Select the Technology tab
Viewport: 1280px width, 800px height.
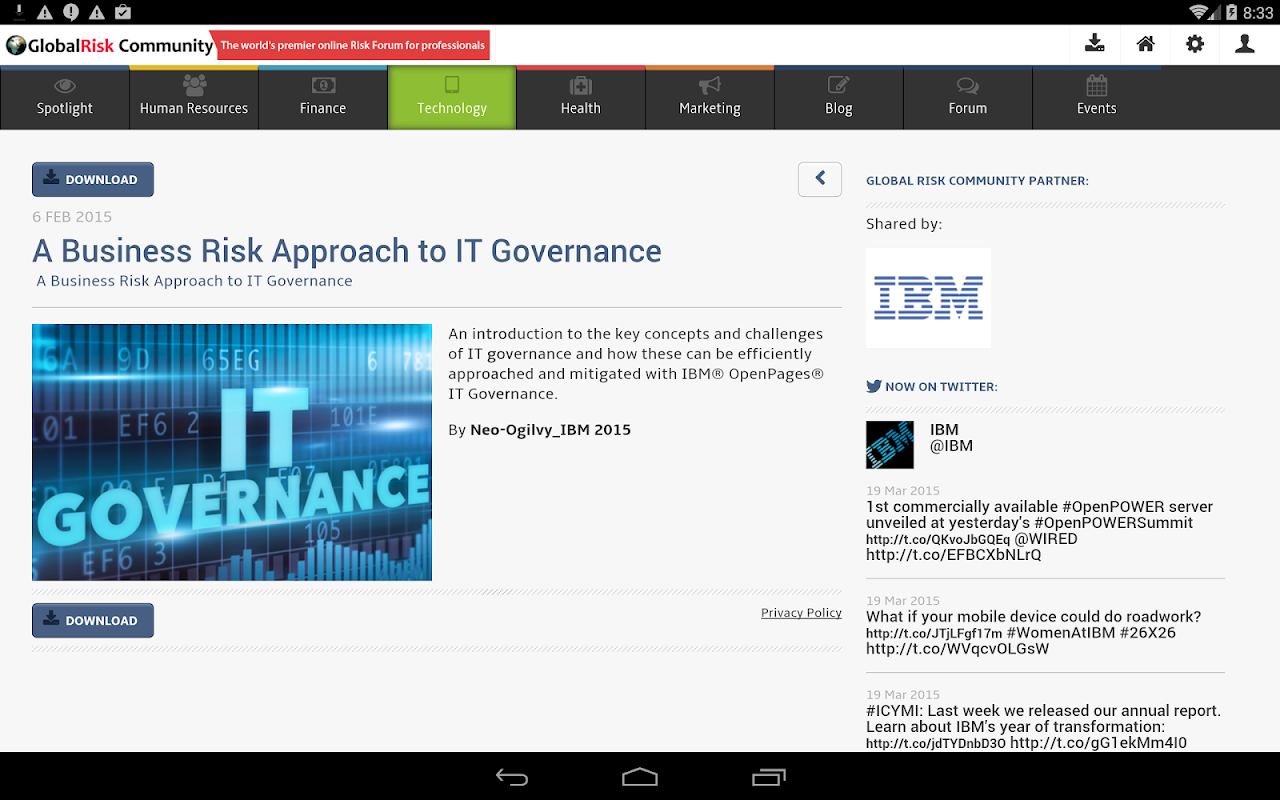452,98
